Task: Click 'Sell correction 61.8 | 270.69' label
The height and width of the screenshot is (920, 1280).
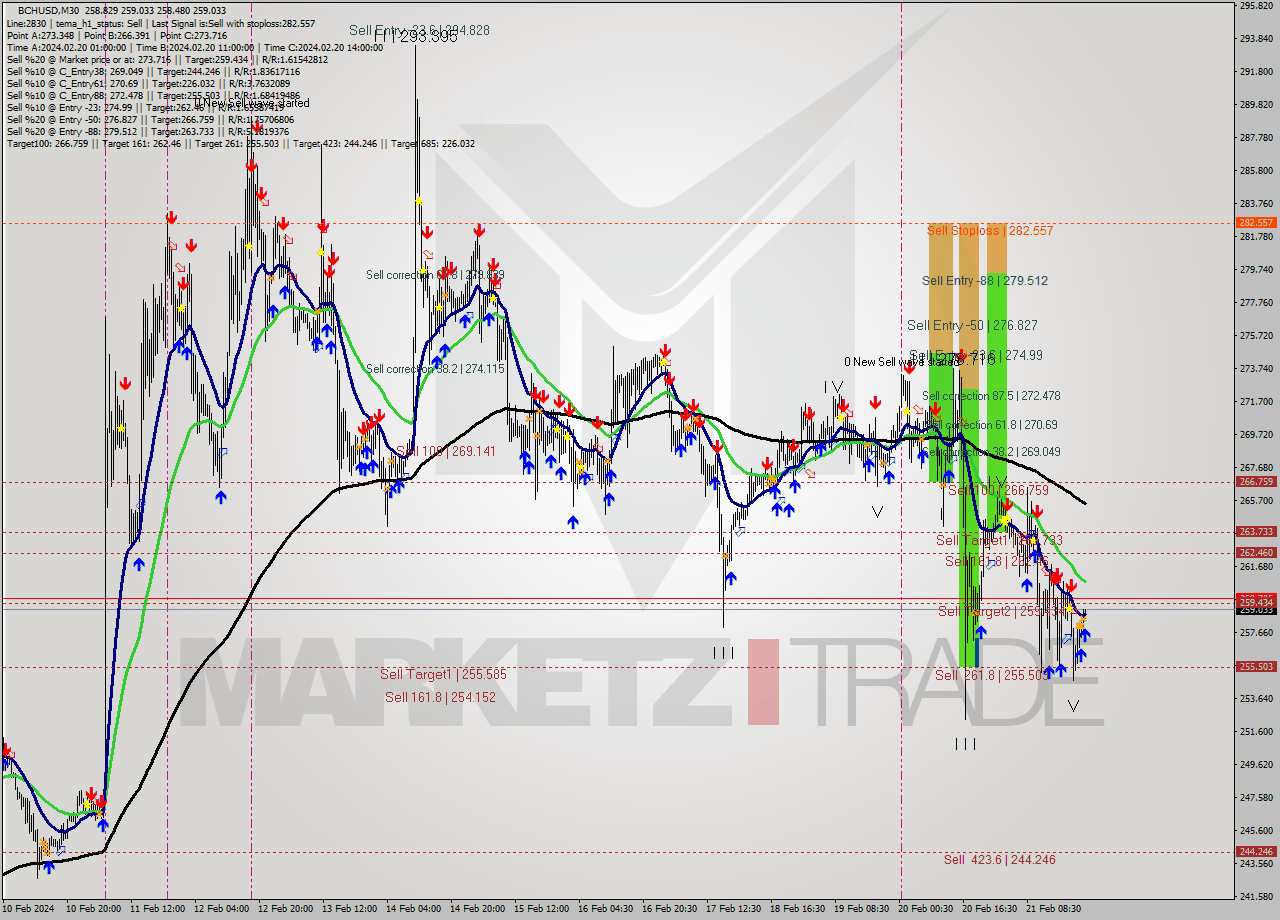Action: point(989,425)
